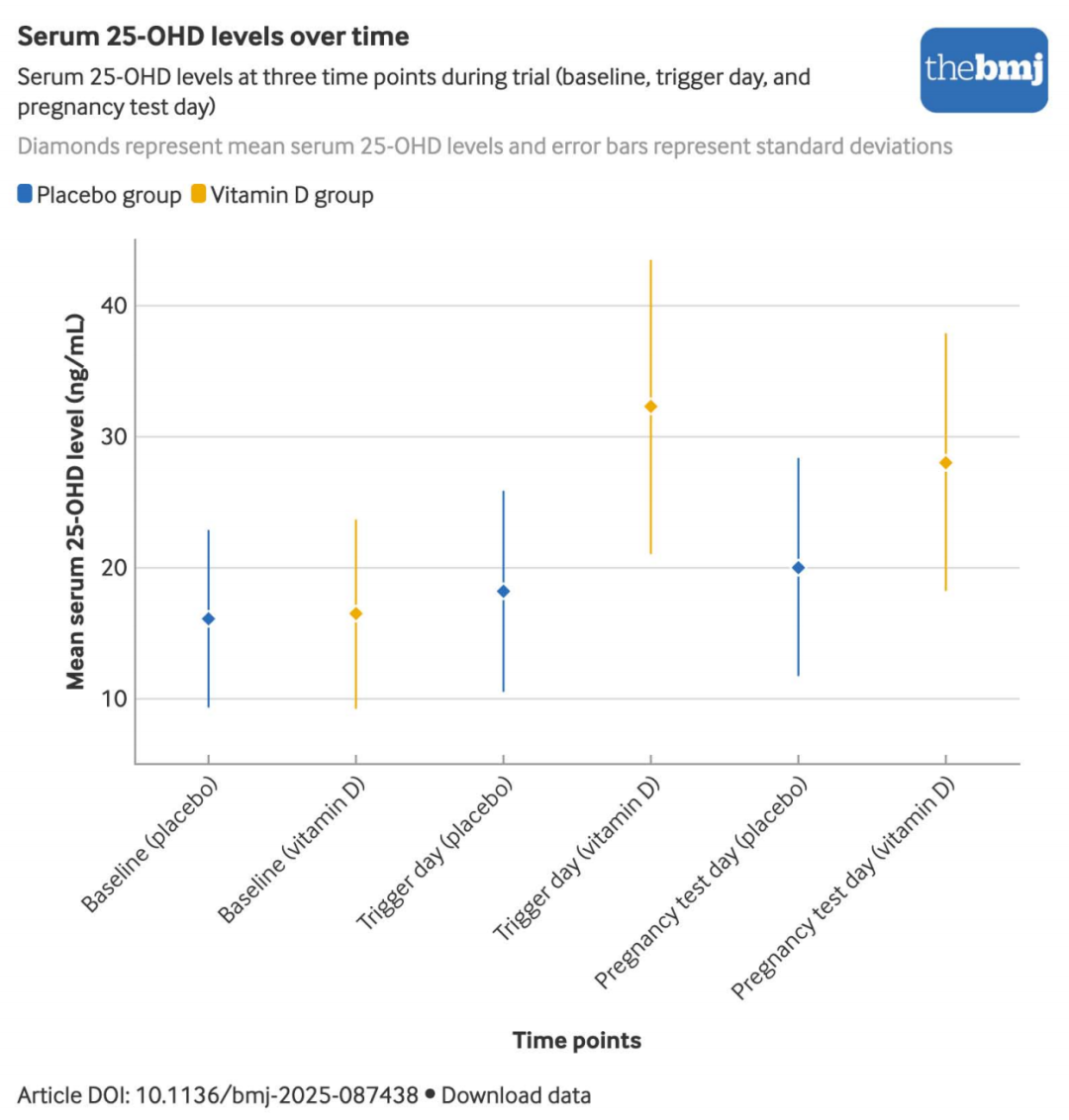Select the Trigger day vitamin D diamond marker
The image size is (1069, 1120).
(650, 406)
